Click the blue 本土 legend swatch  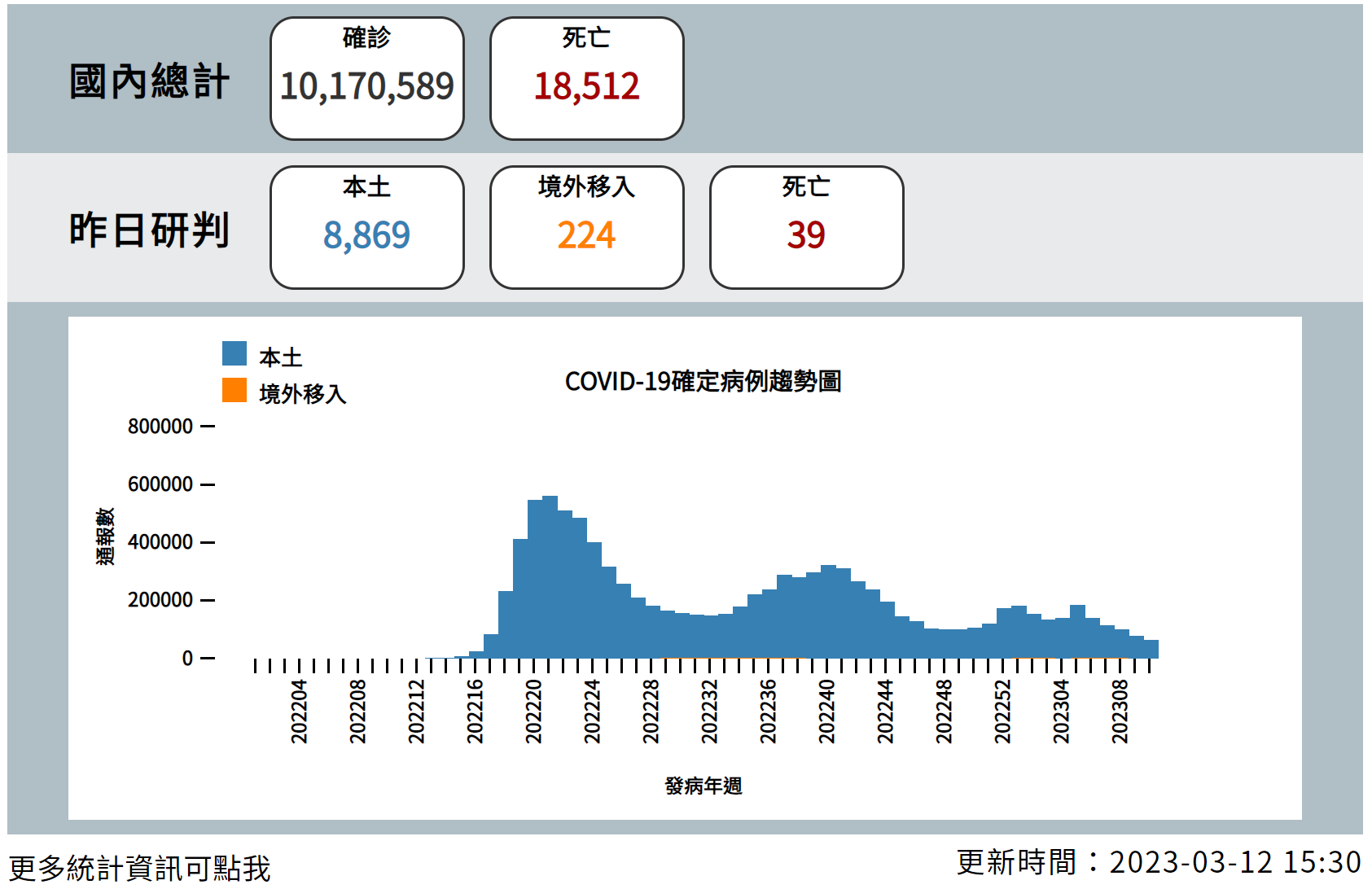(x=235, y=353)
